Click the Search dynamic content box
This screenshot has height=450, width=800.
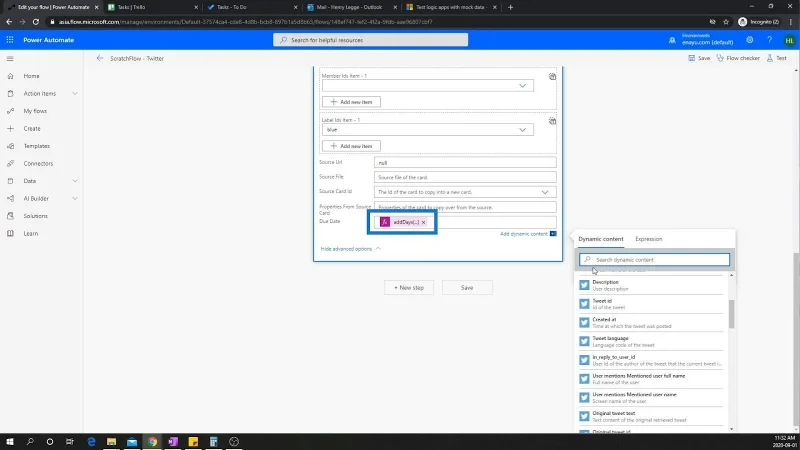(x=654, y=260)
